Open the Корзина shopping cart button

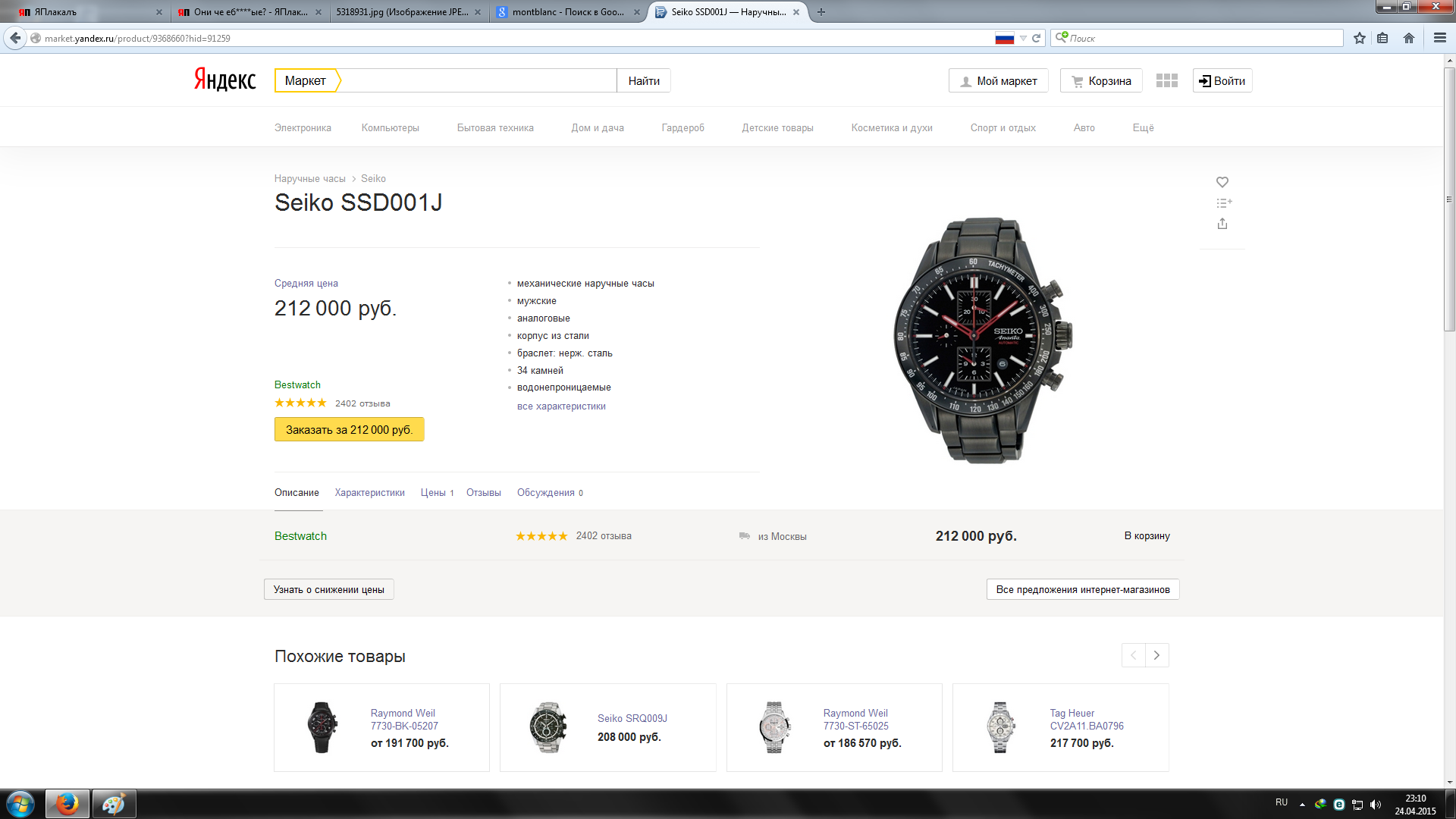click(x=1101, y=80)
